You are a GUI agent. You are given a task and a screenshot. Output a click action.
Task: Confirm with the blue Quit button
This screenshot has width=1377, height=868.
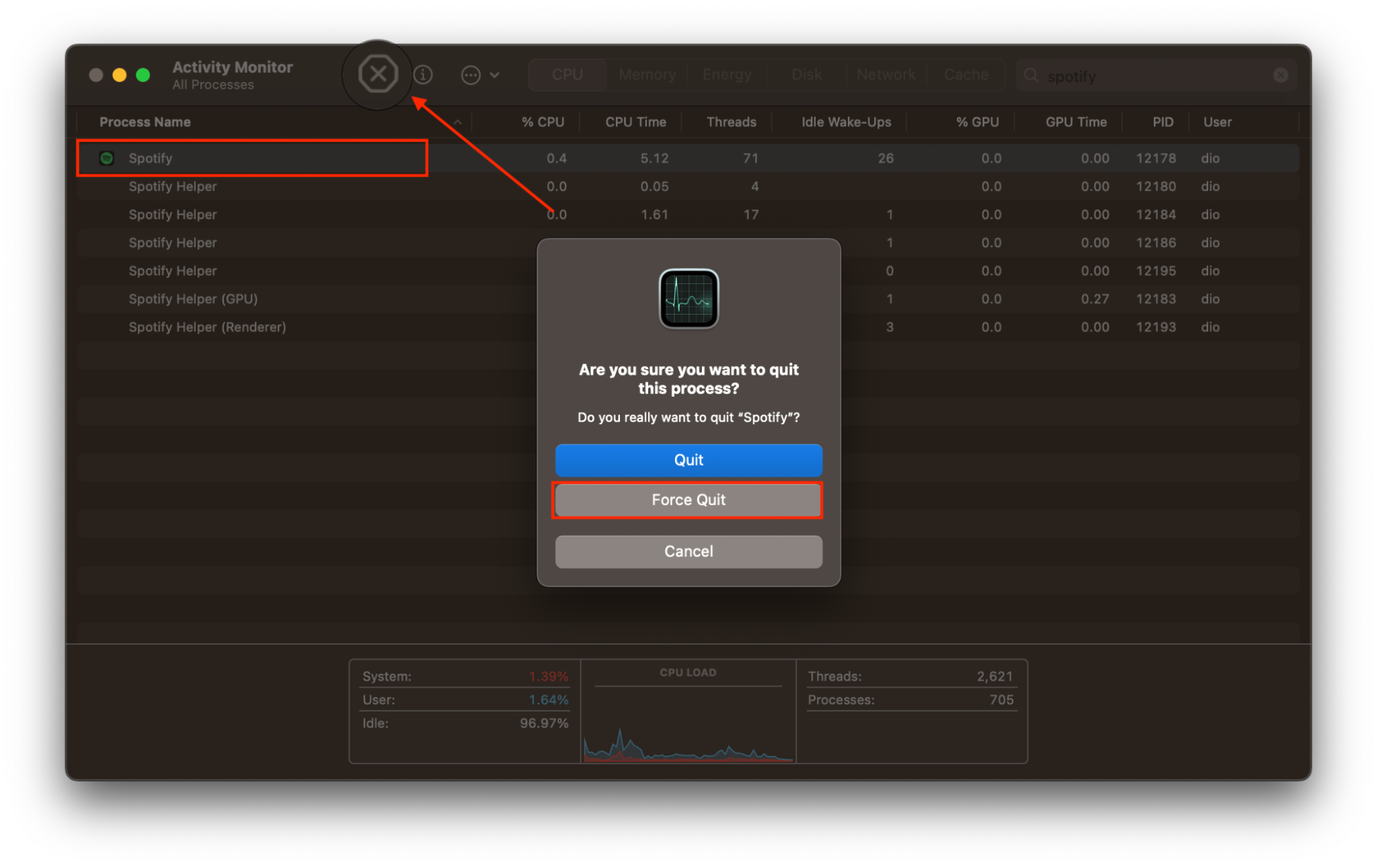click(x=688, y=460)
